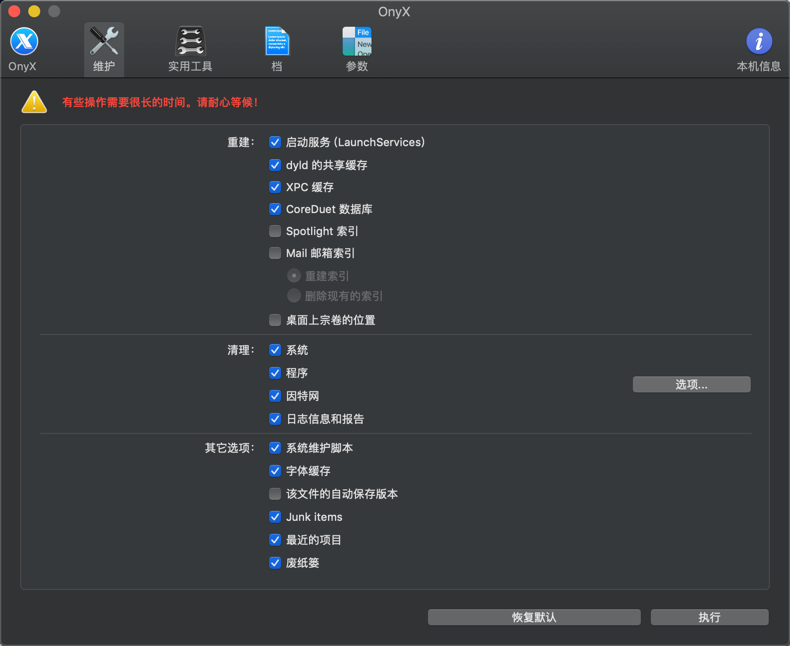Toggle 因特网 cleaning checkbox
Image resolution: width=790 pixels, height=646 pixels.
click(x=275, y=396)
